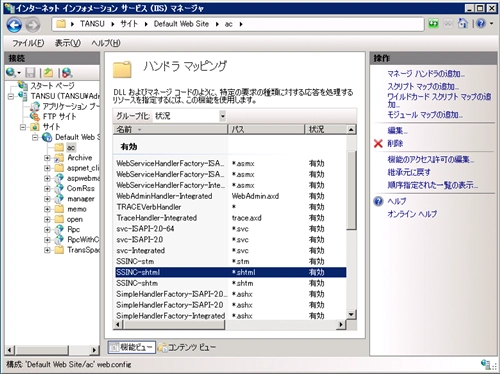
Task: Select the Rpc application node
Action: [x=73, y=229]
